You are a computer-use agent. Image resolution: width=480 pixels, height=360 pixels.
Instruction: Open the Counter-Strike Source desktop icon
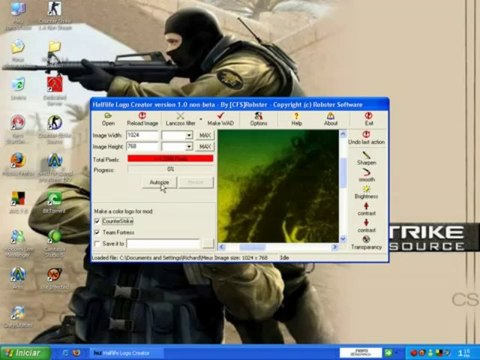[x=54, y=128]
